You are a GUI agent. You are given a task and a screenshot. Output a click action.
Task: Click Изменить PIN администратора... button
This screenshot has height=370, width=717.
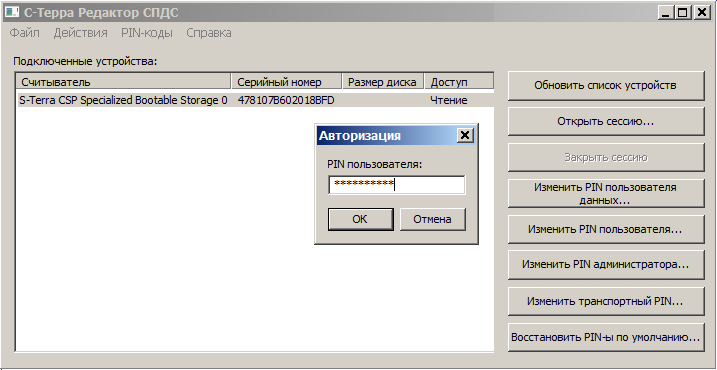click(x=606, y=265)
